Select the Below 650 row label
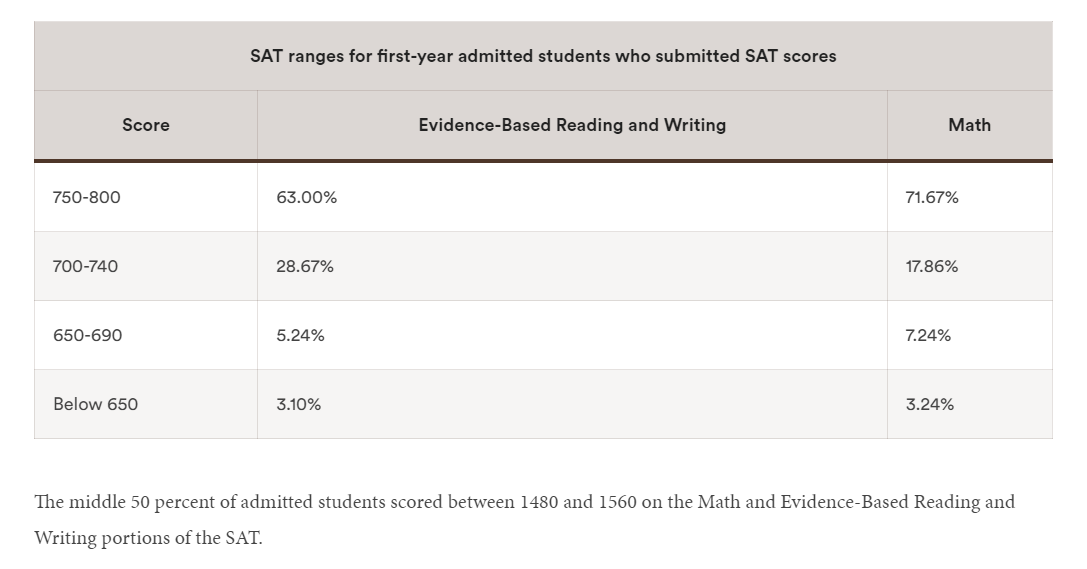The width and height of the screenshot is (1087, 569). coord(96,405)
